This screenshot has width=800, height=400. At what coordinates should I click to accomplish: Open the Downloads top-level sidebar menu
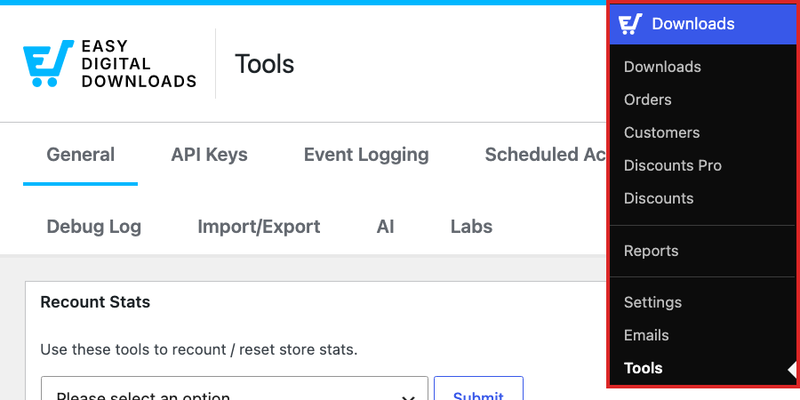(x=703, y=24)
